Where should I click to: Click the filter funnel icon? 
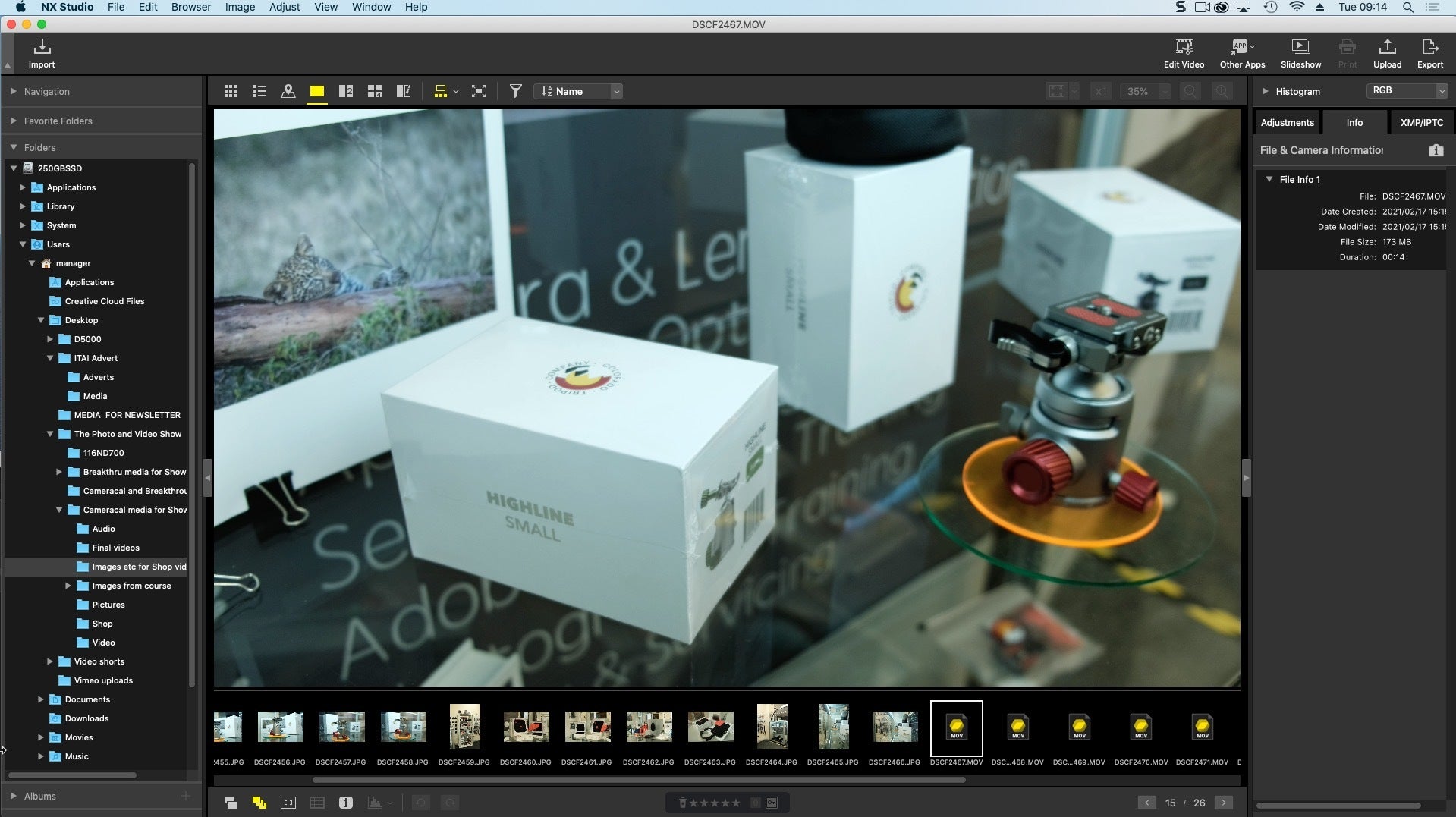pos(515,91)
